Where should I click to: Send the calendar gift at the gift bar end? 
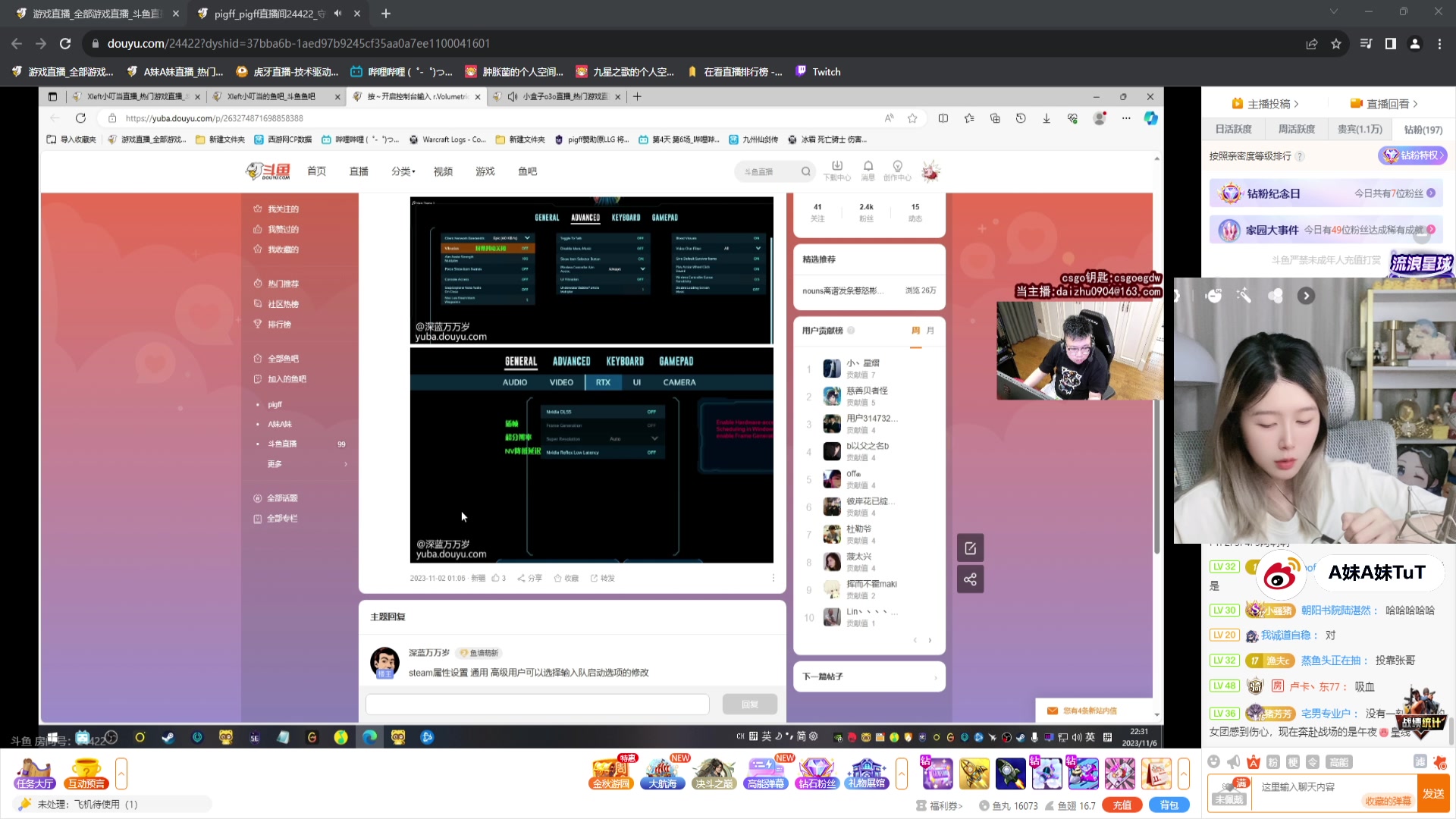point(1156,773)
